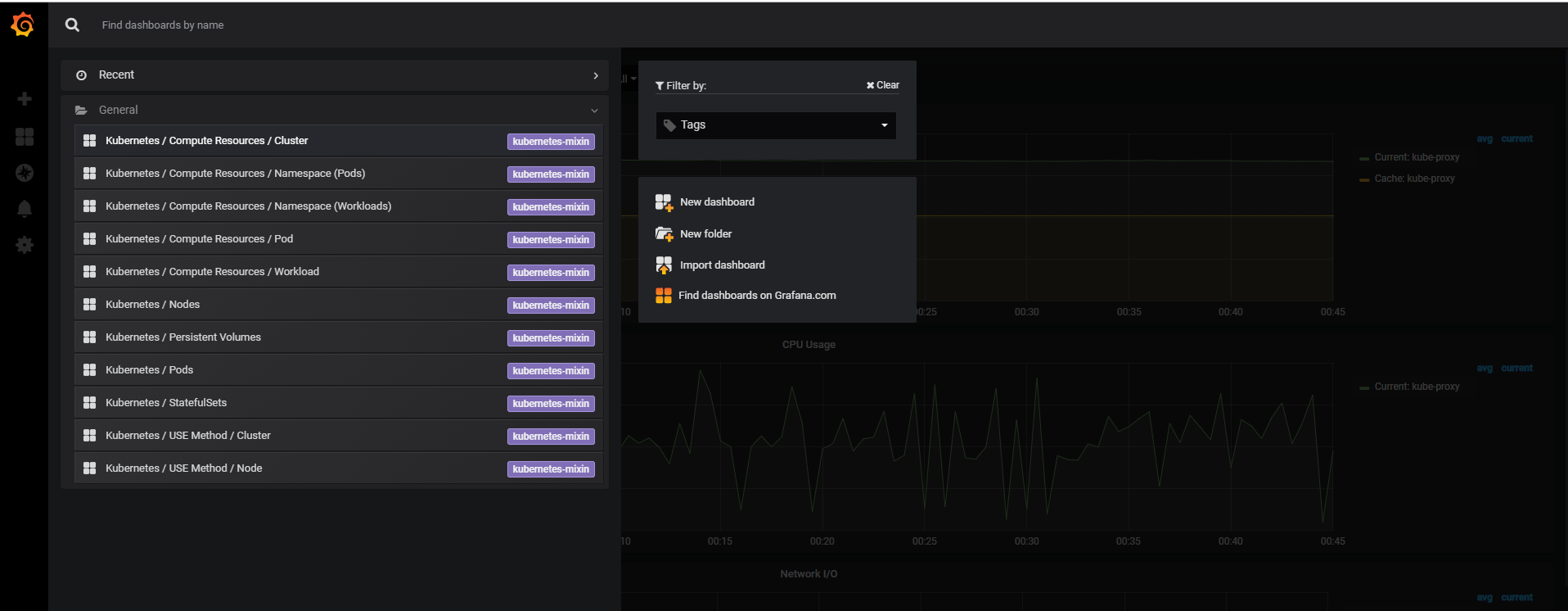Image resolution: width=1568 pixels, height=611 pixels.
Task: Open Kubernetes / Compute Resources / Namespace (Workloads)
Action: tap(339, 206)
